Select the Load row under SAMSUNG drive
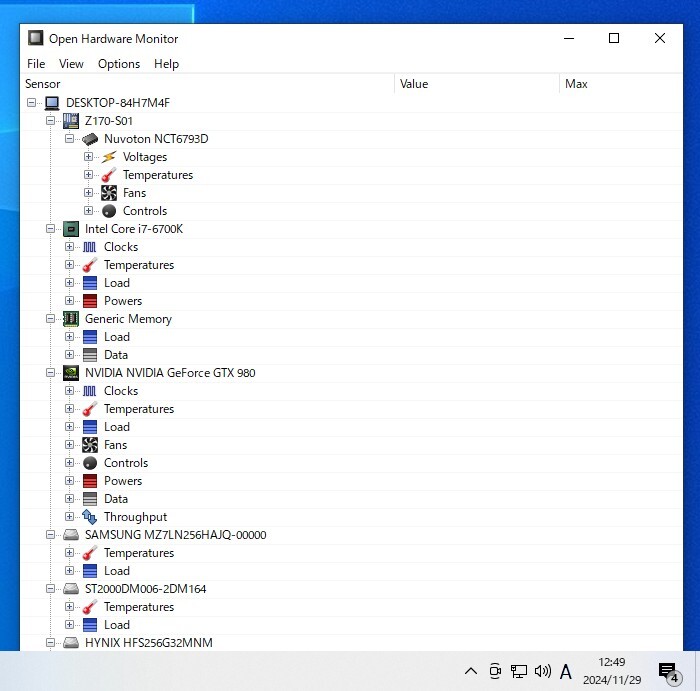700x691 pixels. pos(351,571)
